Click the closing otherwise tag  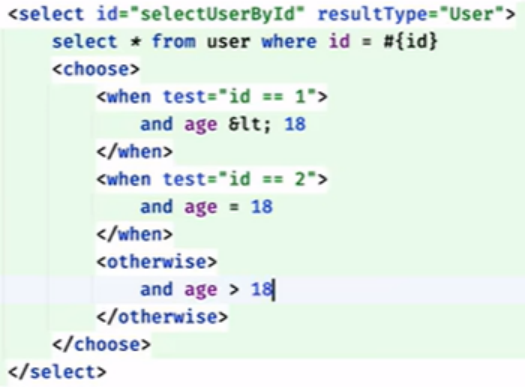[x=162, y=317]
